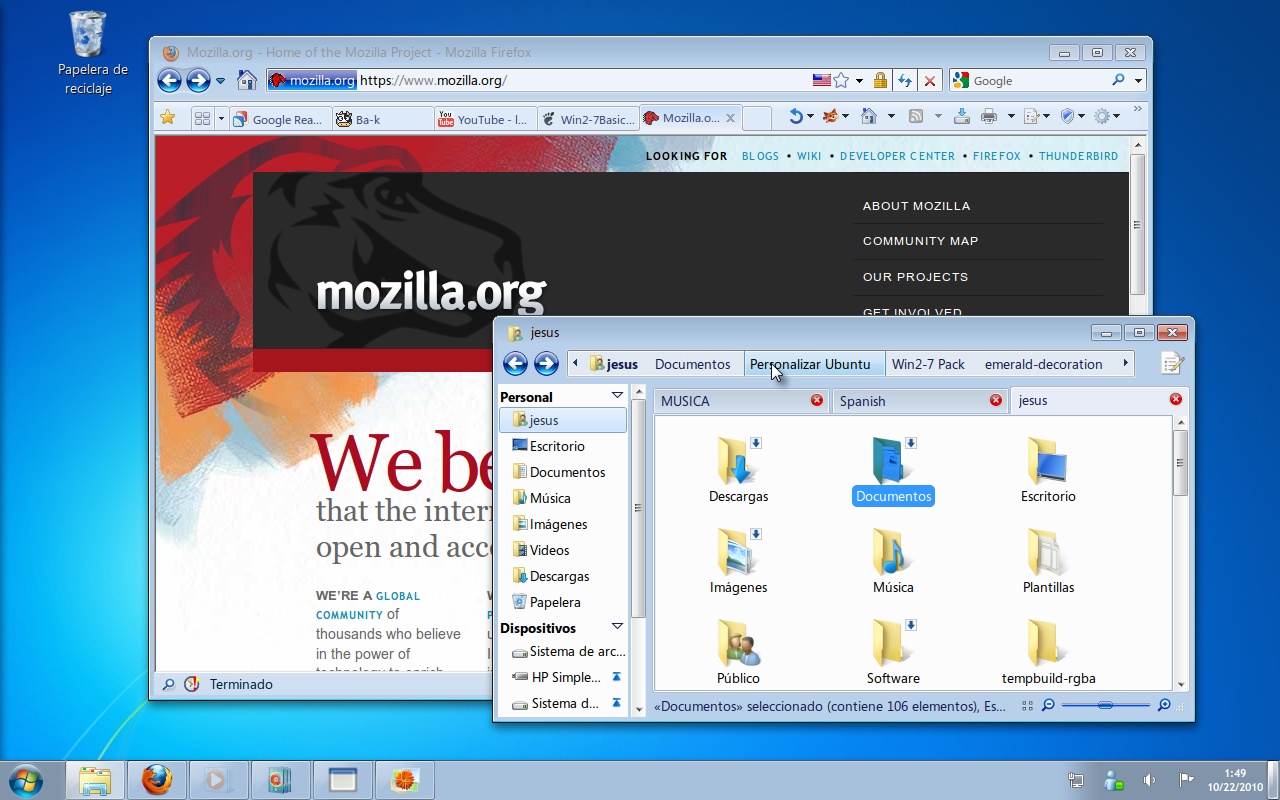Image resolution: width=1280 pixels, height=800 pixels.
Task: Open the gear tools menu in Firefox
Action: click(x=1102, y=117)
